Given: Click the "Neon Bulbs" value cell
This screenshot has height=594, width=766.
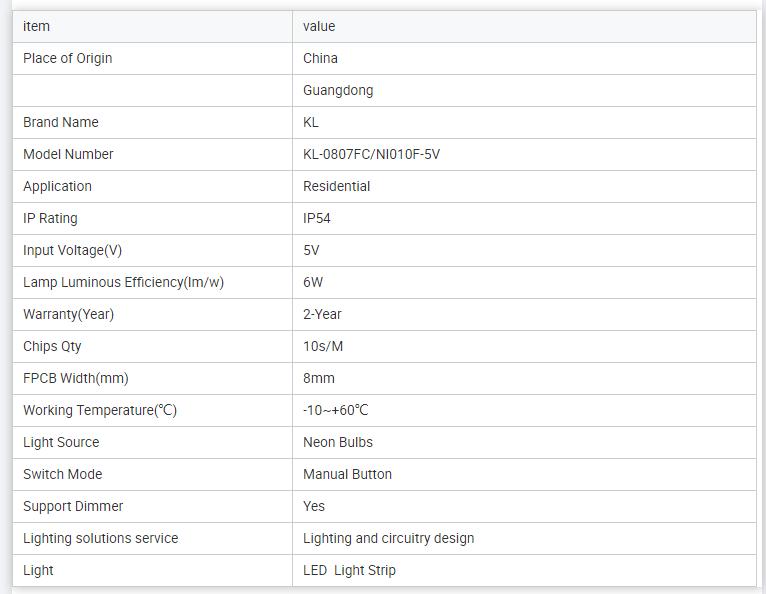Looking at the screenshot, I should click(x=338, y=442).
